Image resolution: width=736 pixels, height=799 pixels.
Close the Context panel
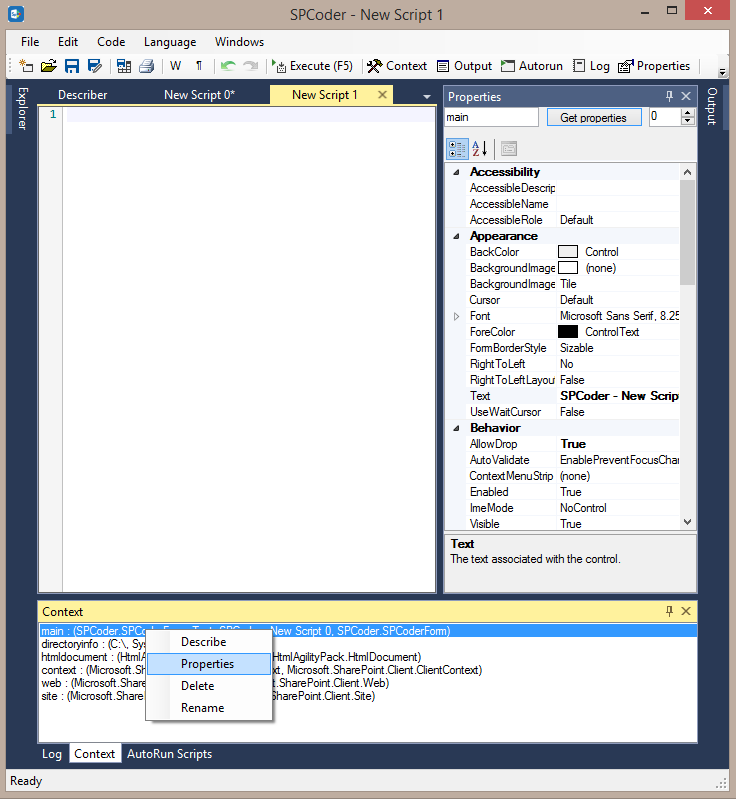[x=686, y=611]
